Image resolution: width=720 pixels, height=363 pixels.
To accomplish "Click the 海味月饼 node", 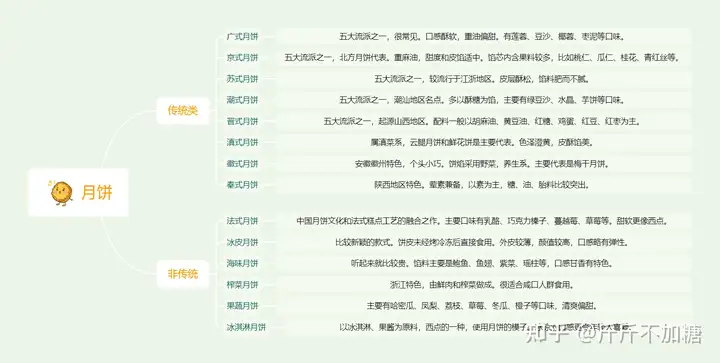I will pyautogui.click(x=242, y=263).
